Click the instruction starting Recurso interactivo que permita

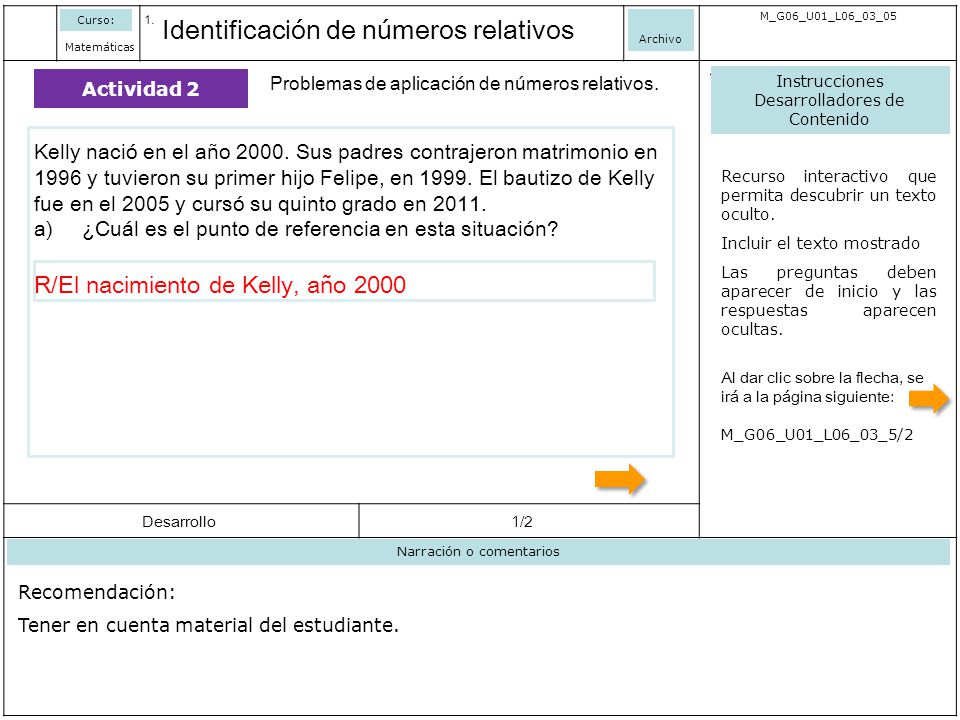click(828, 195)
